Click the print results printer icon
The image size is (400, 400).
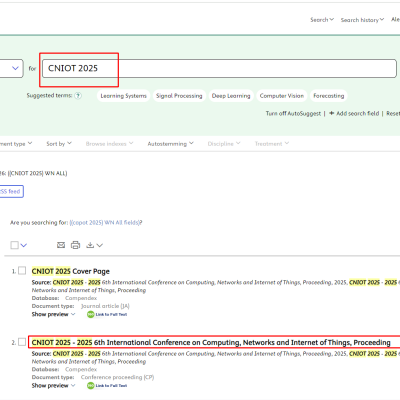tap(75, 245)
